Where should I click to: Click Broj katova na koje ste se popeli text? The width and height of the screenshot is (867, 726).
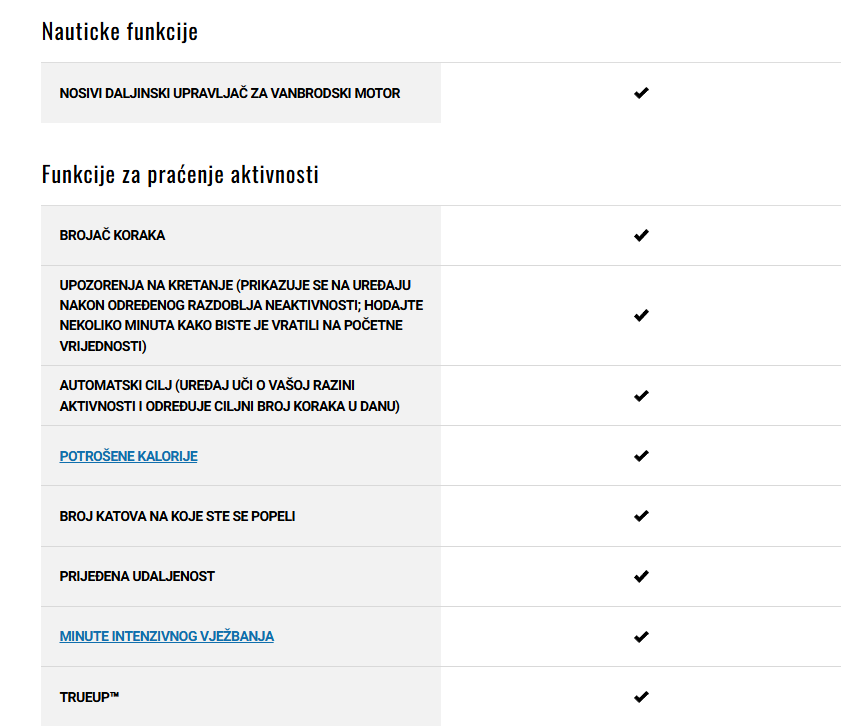177,516
